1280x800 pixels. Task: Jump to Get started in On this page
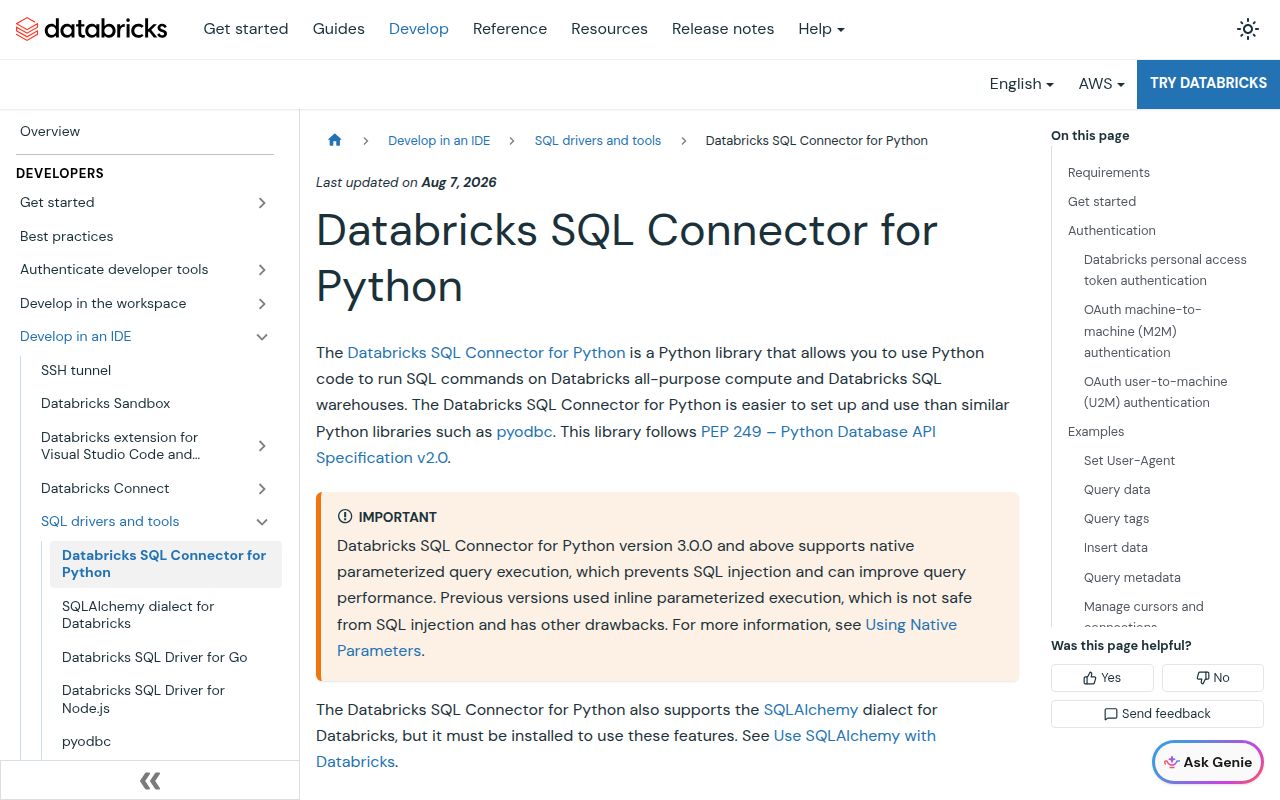(1101, 201)
